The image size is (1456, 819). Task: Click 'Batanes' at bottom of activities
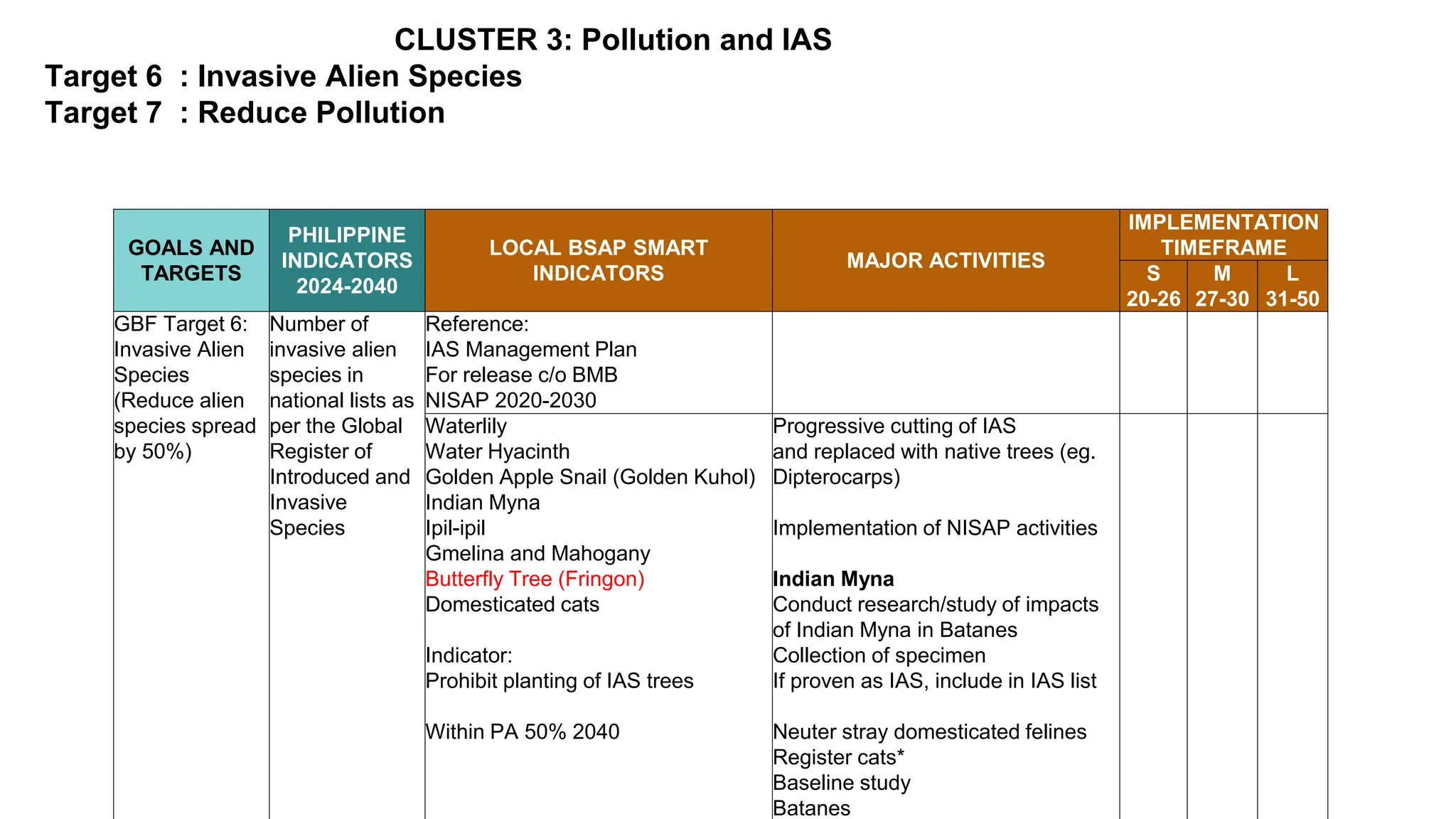coord(812,808)
